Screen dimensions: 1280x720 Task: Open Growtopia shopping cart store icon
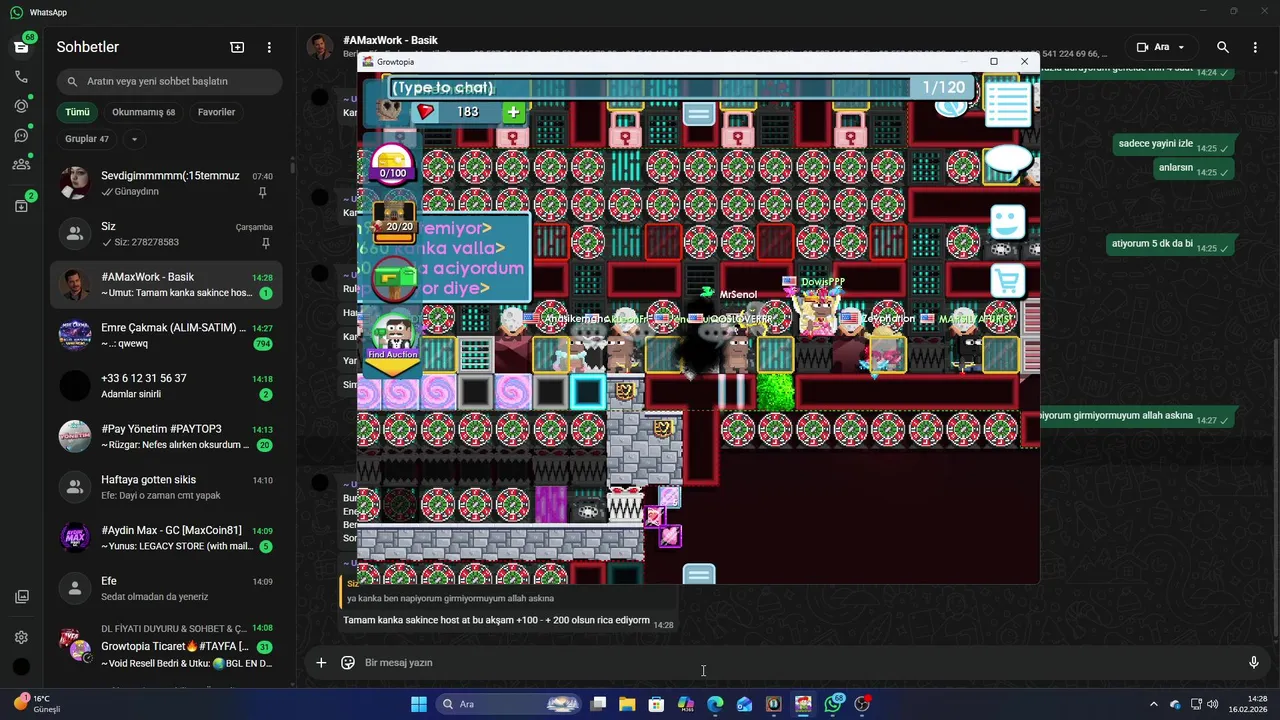[1008, 281]
